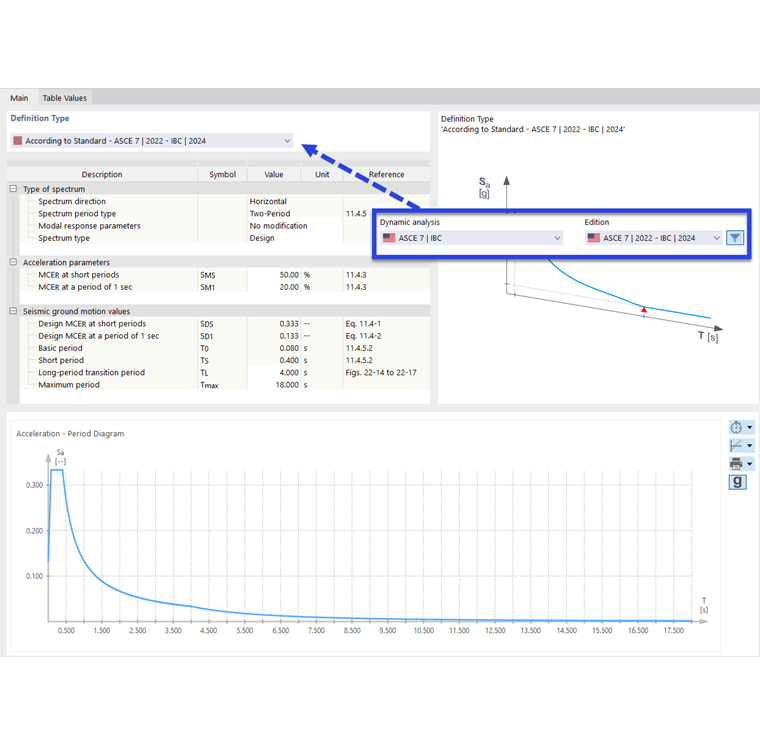Toggle the g units button
760x746 pixels.
[737, 482]
